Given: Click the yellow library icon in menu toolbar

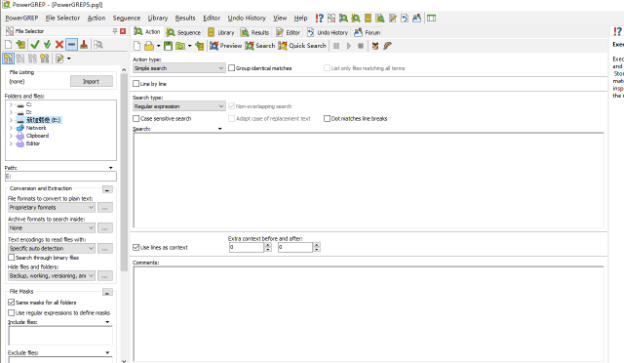Looking at the screenshot, I should tap(368, 18).
